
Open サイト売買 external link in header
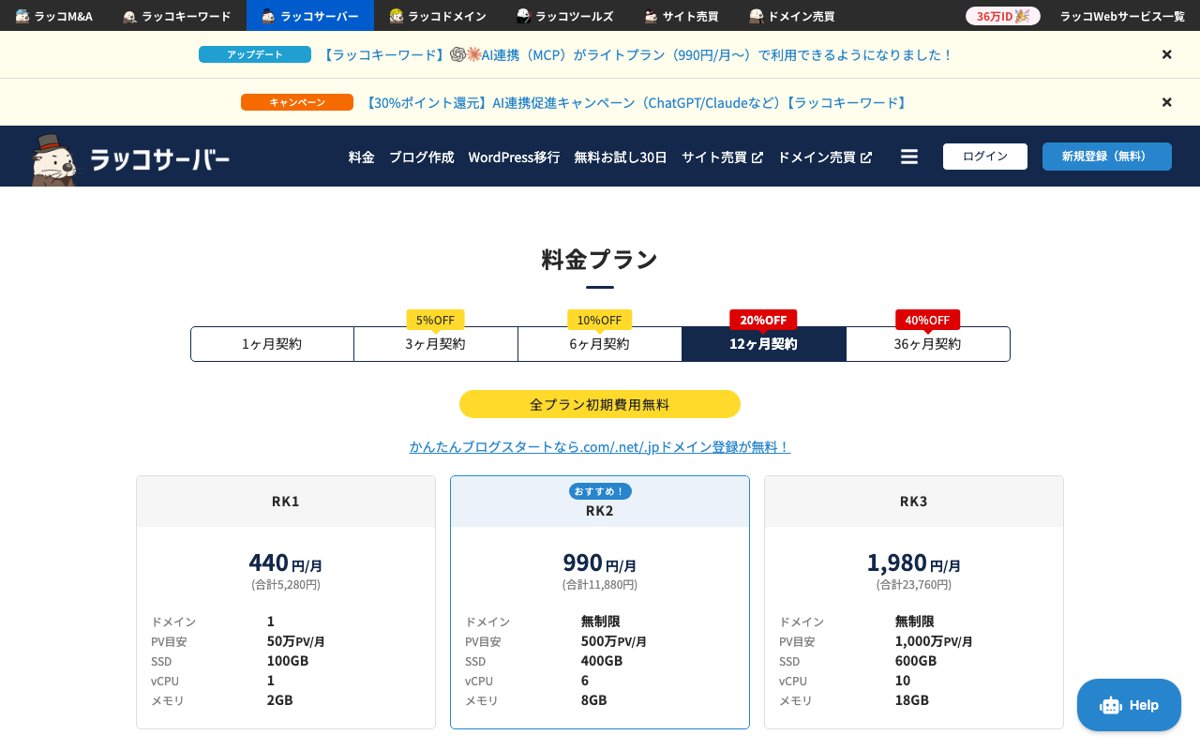722,157
